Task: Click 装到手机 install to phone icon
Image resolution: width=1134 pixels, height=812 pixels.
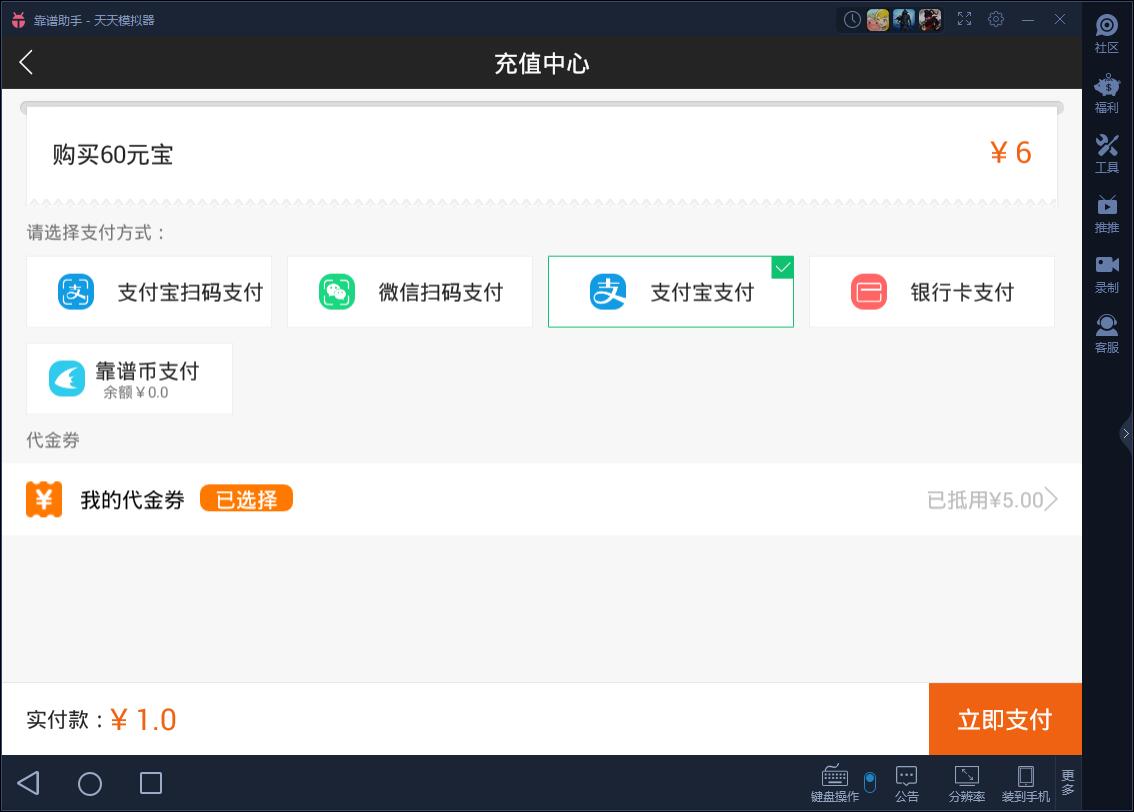Action: tap(1026, 783)
